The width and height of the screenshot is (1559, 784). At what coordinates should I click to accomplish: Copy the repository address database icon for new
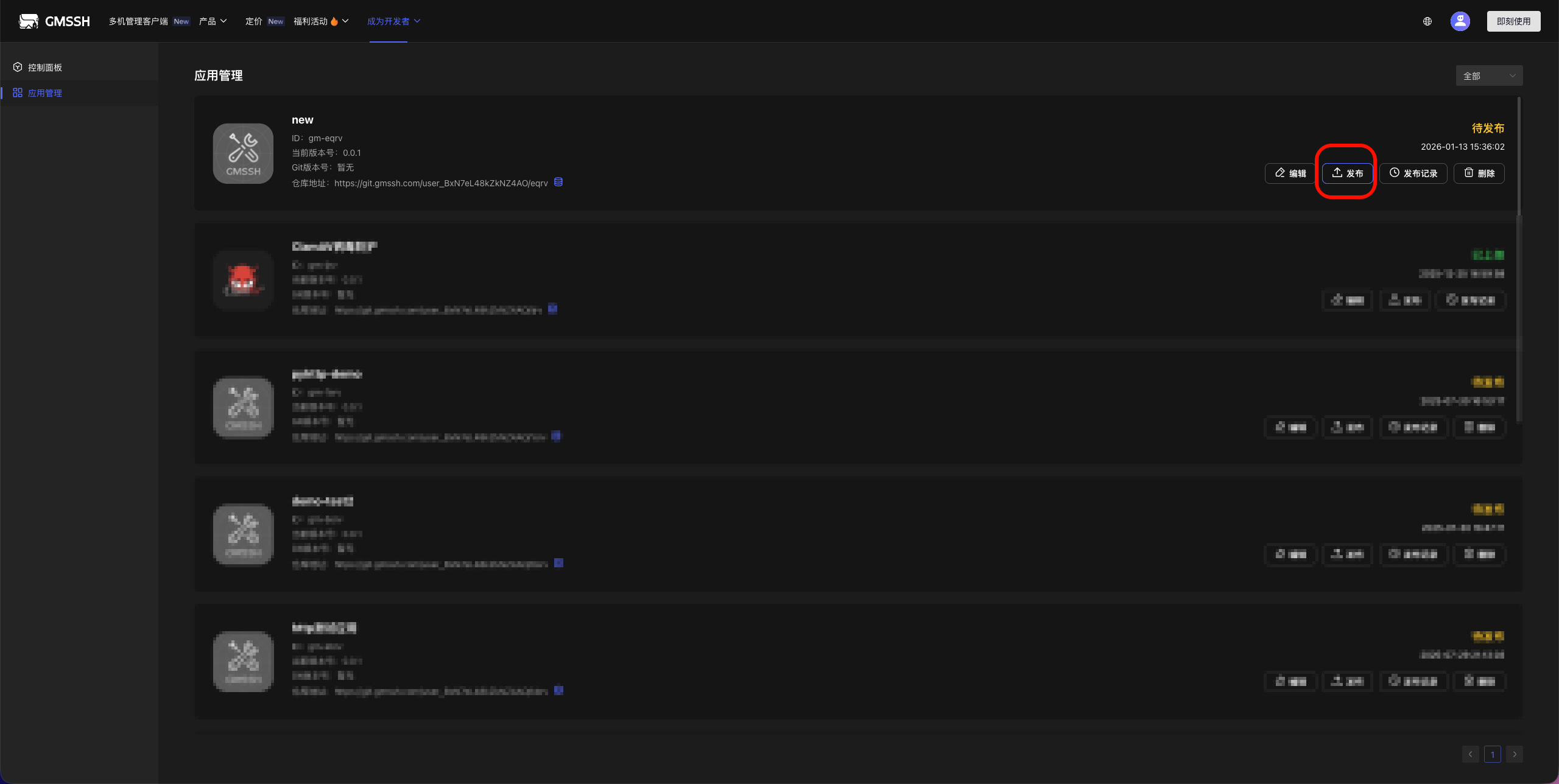[558, 182]
